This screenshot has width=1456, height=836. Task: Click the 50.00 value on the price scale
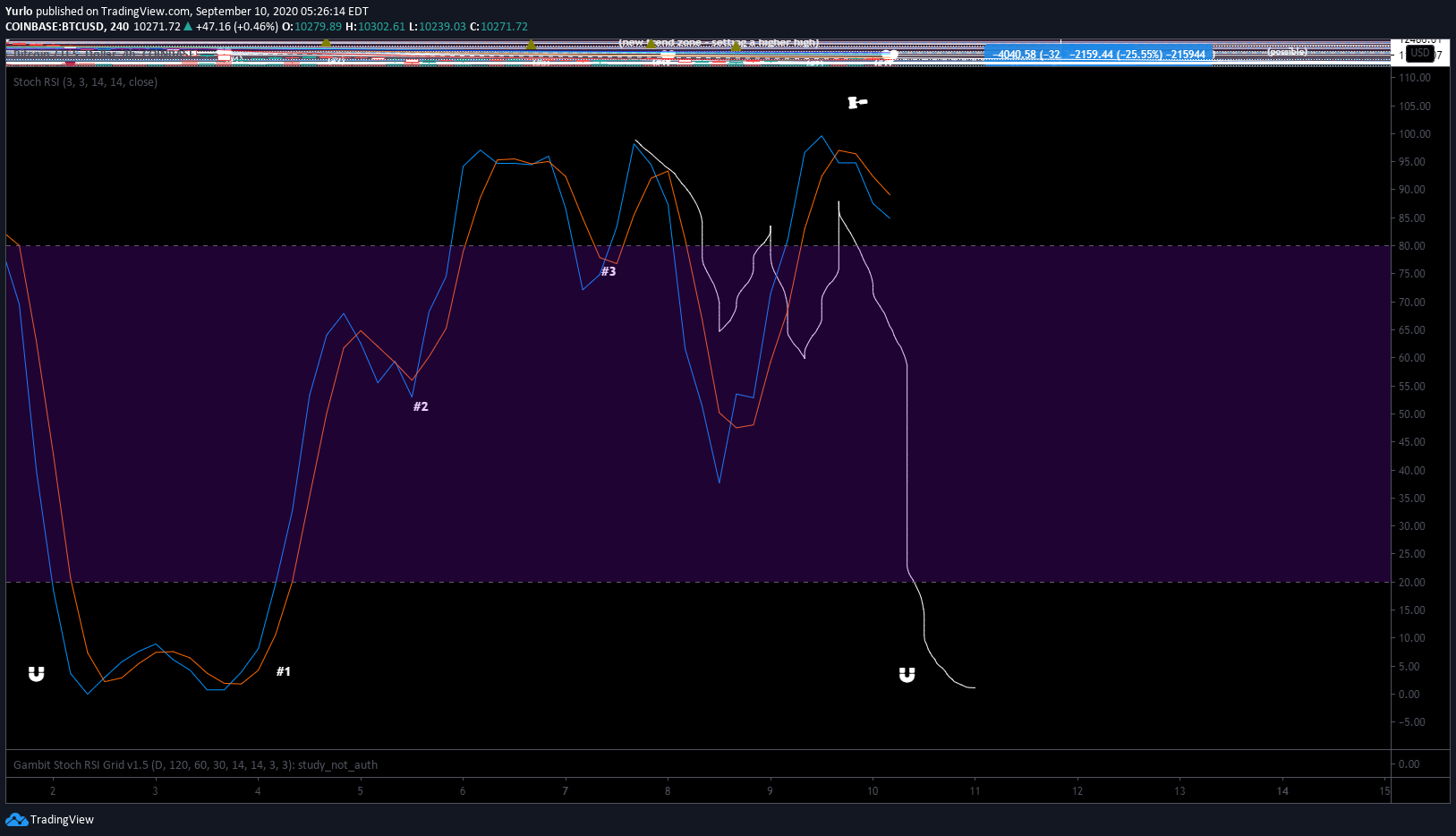click(1412, 414)
